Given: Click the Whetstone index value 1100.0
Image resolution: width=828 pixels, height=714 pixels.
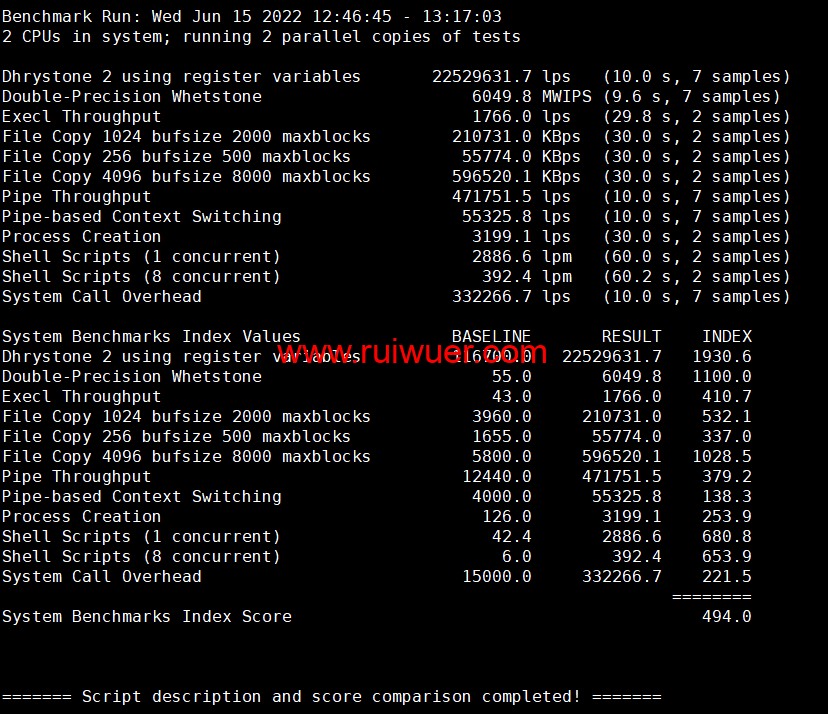Looking at the screenshot, I should [x=721, y=377].
